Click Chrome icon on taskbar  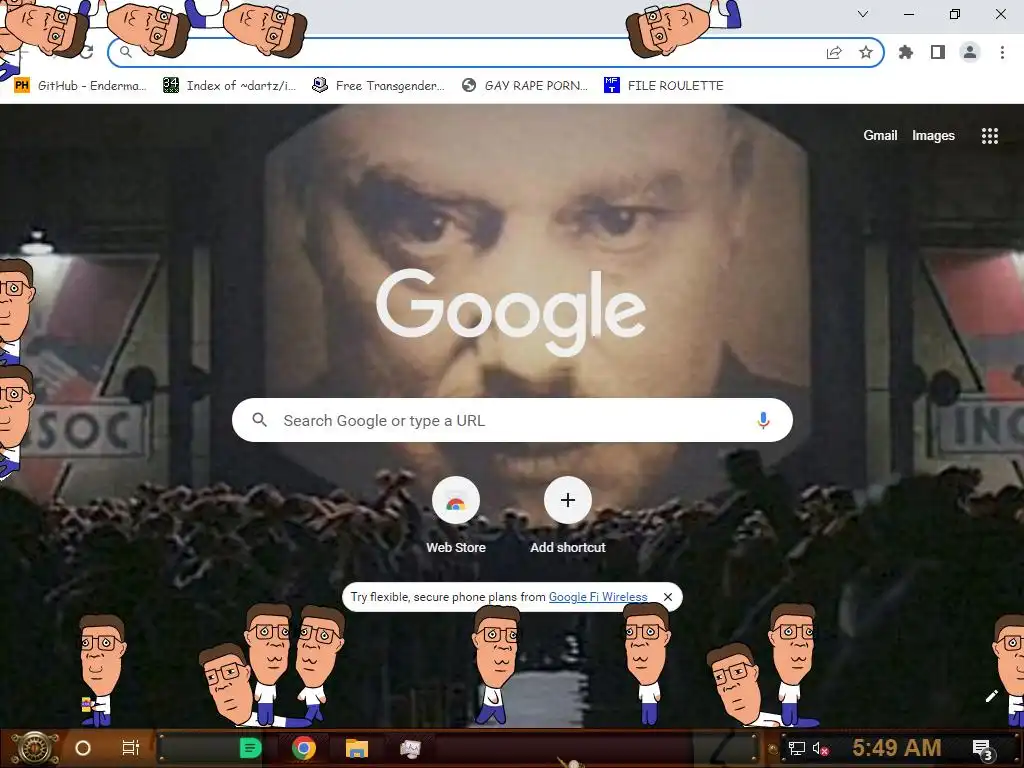(x=304, y=748)
